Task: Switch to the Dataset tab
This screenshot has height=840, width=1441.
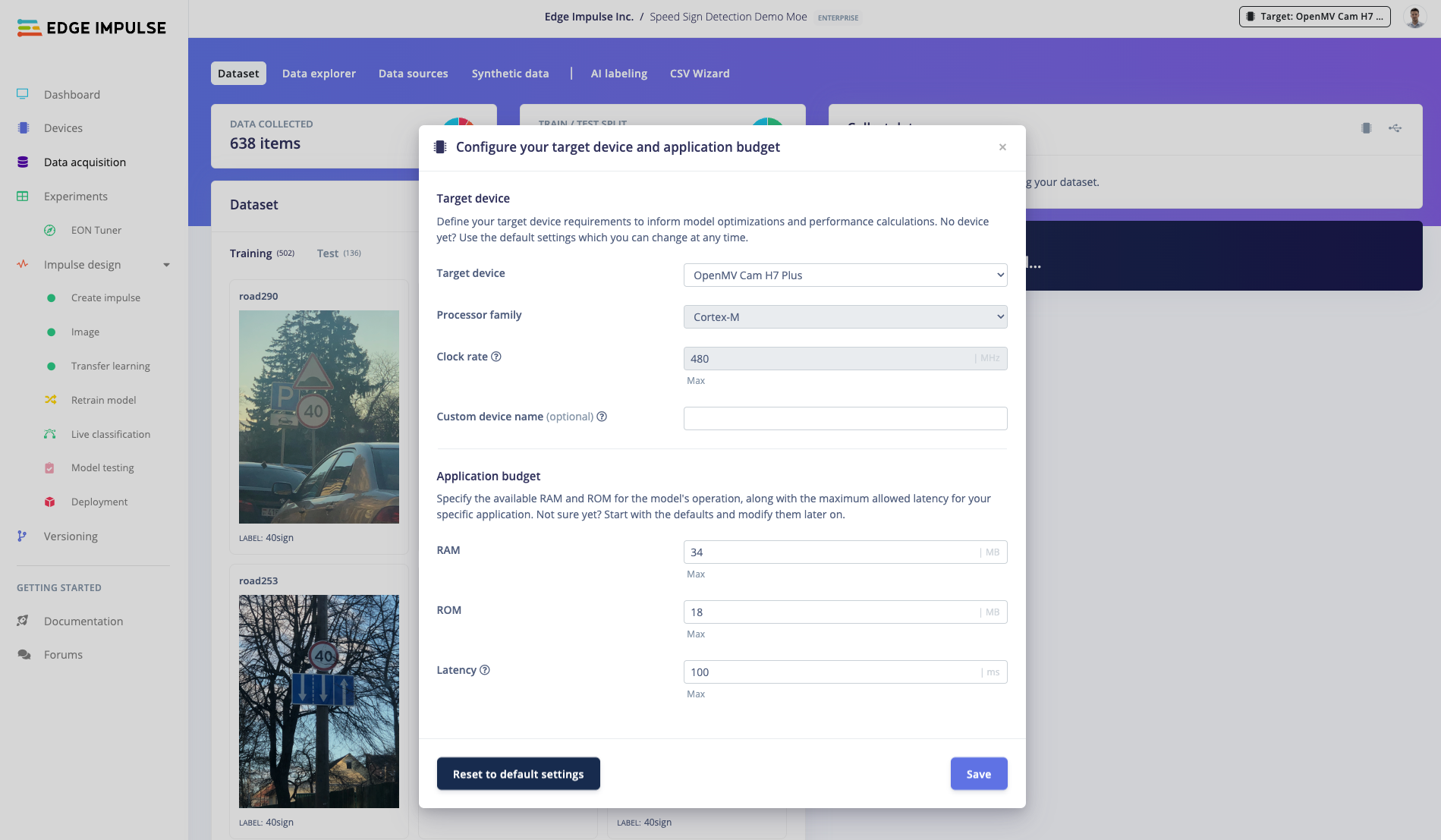Action: (238, 74)
